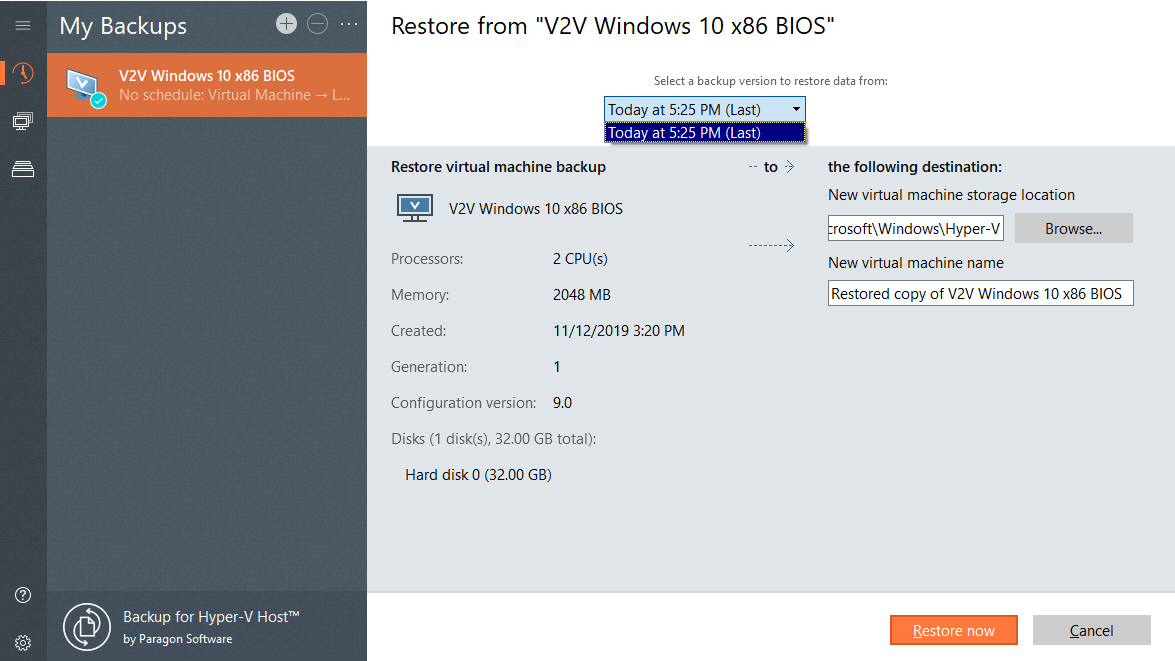The width and height of the screenshot is (1175, 661).
Task: Click the new virtual machine name field
Action: (980, 293)
